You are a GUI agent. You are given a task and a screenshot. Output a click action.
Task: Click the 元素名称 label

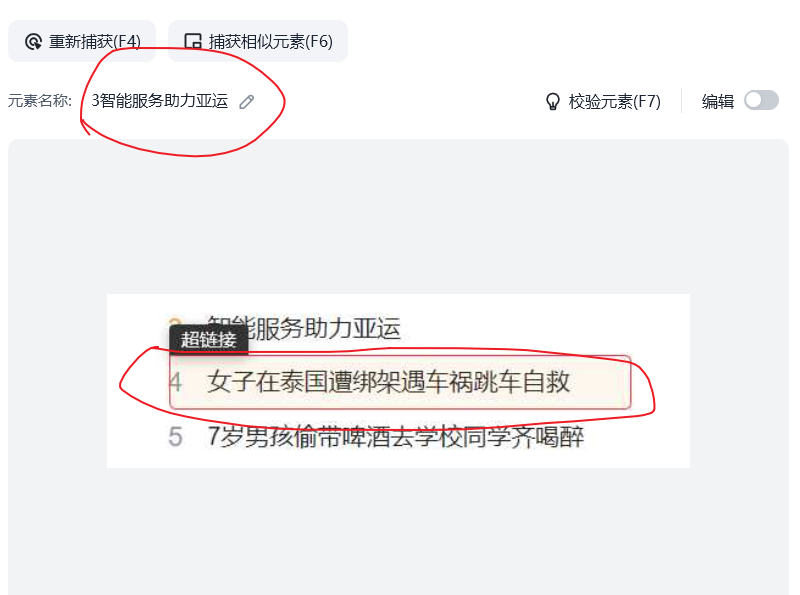point(39,101)
